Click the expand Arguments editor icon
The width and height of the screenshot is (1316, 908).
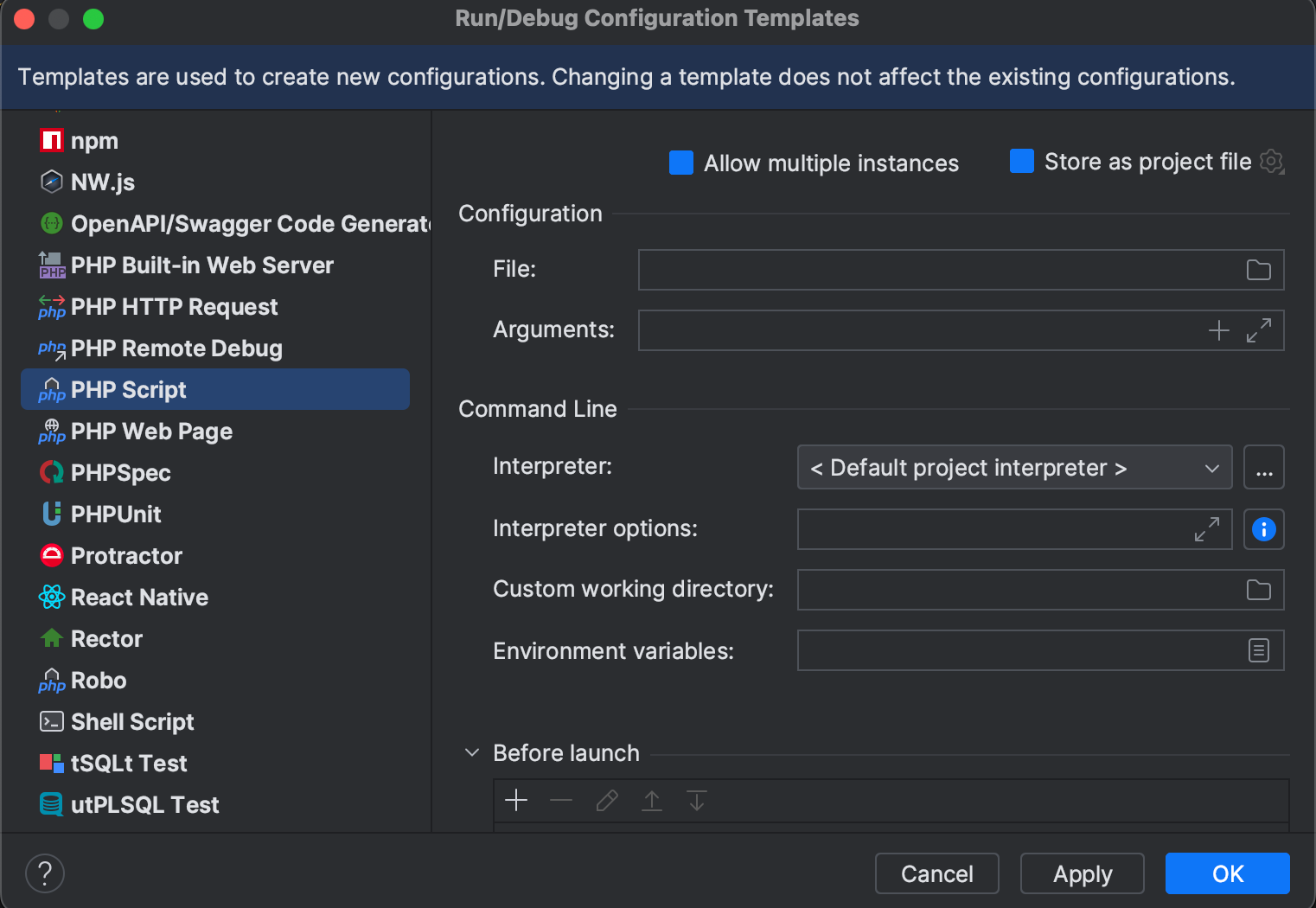pos(1261,330)
